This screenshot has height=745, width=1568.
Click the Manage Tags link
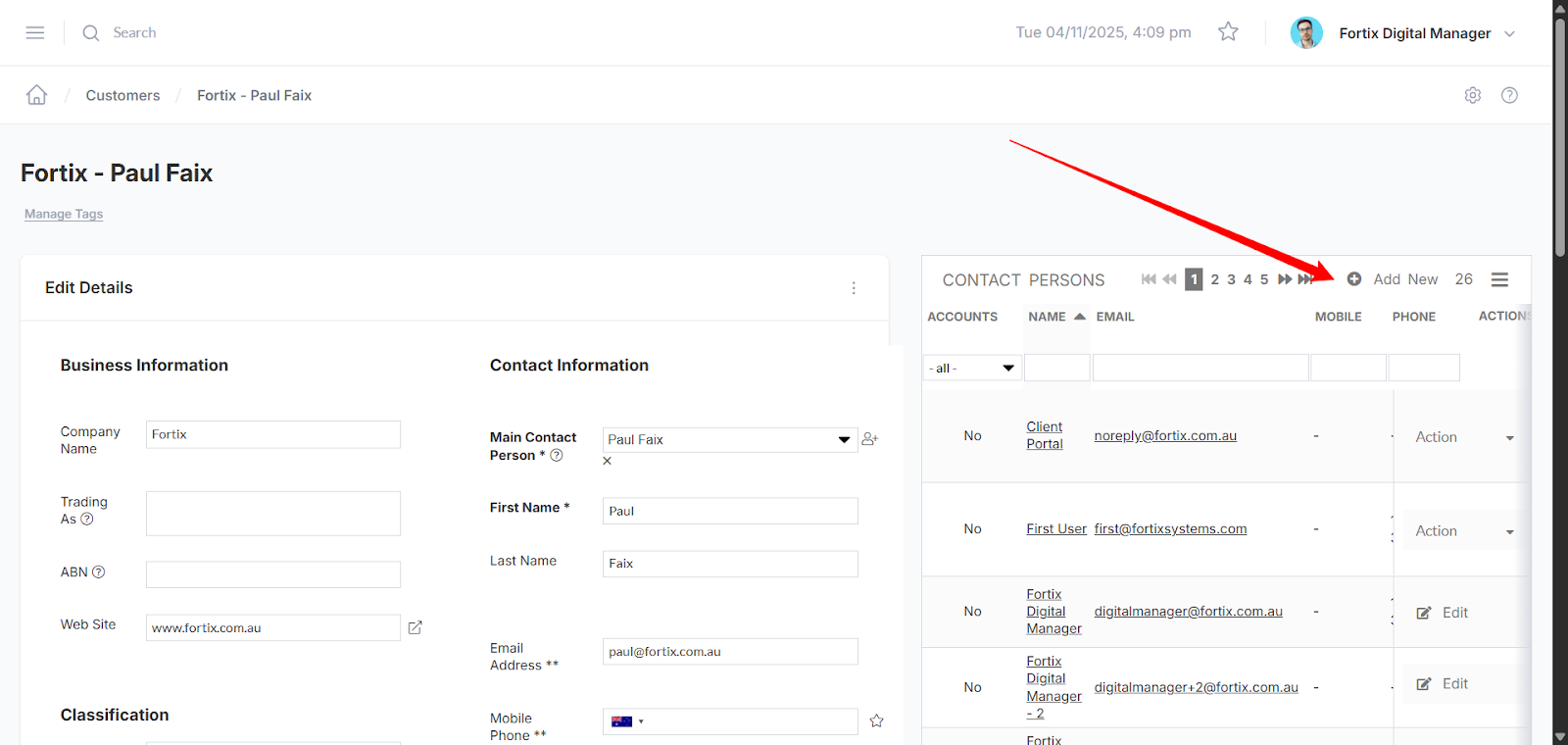(x=64, y=214)
